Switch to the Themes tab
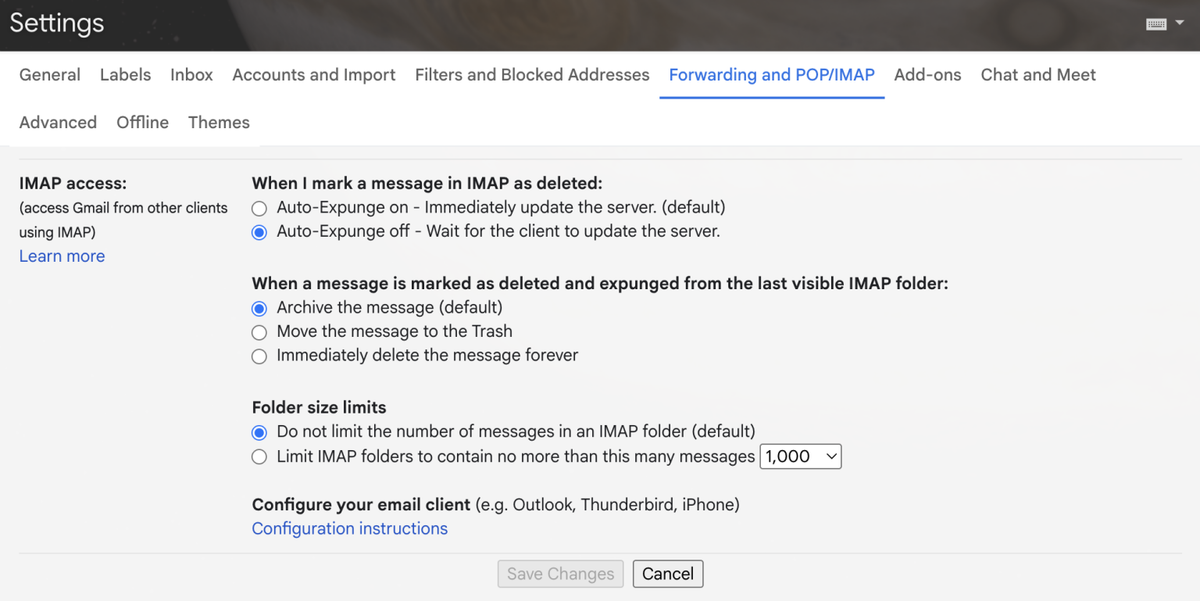Viewport: 1200px width, 601px height. click(x=219, y=123)
